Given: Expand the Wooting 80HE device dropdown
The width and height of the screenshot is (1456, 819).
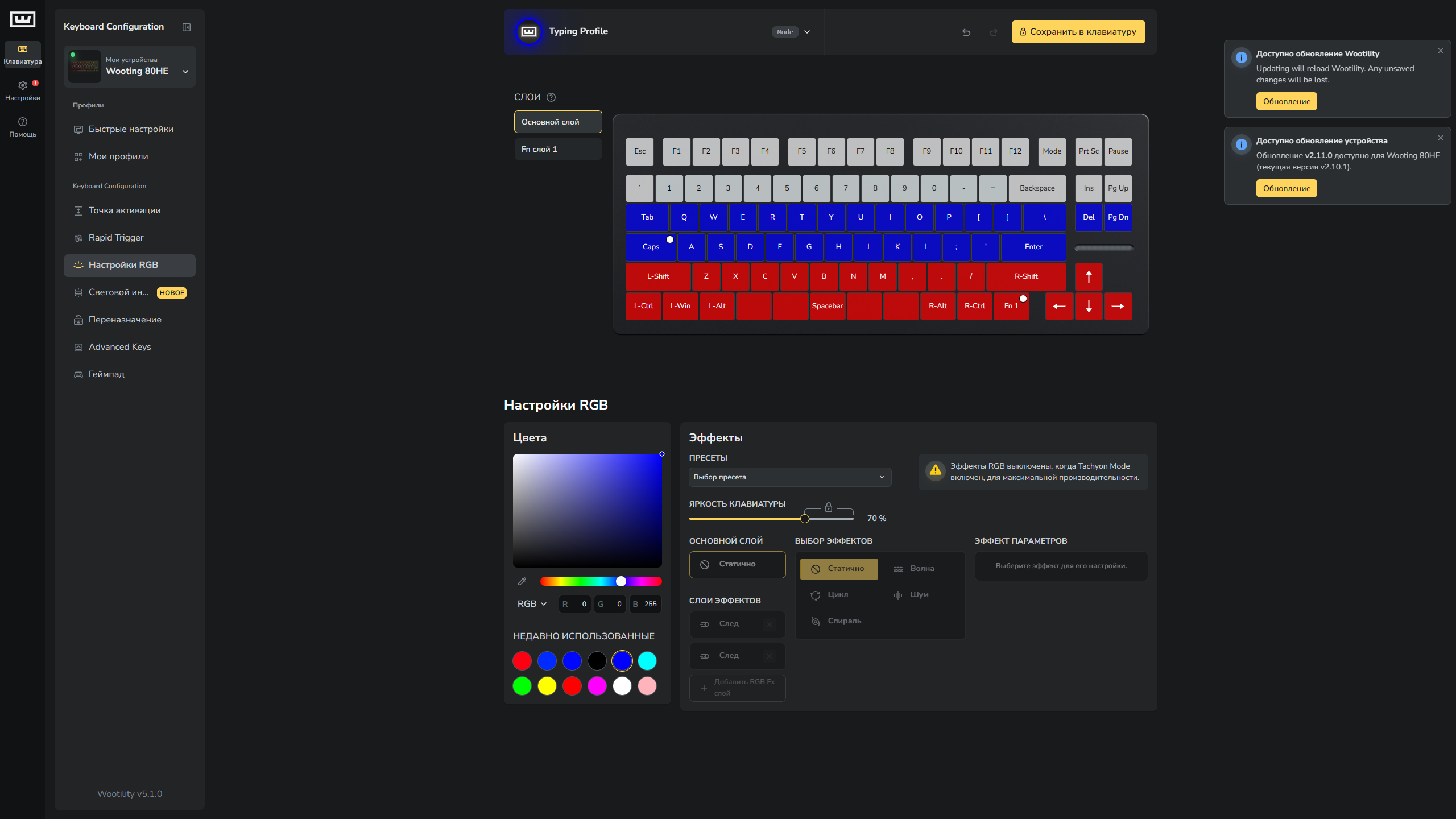Looking at the screenshot, I should tap(185, 72).
